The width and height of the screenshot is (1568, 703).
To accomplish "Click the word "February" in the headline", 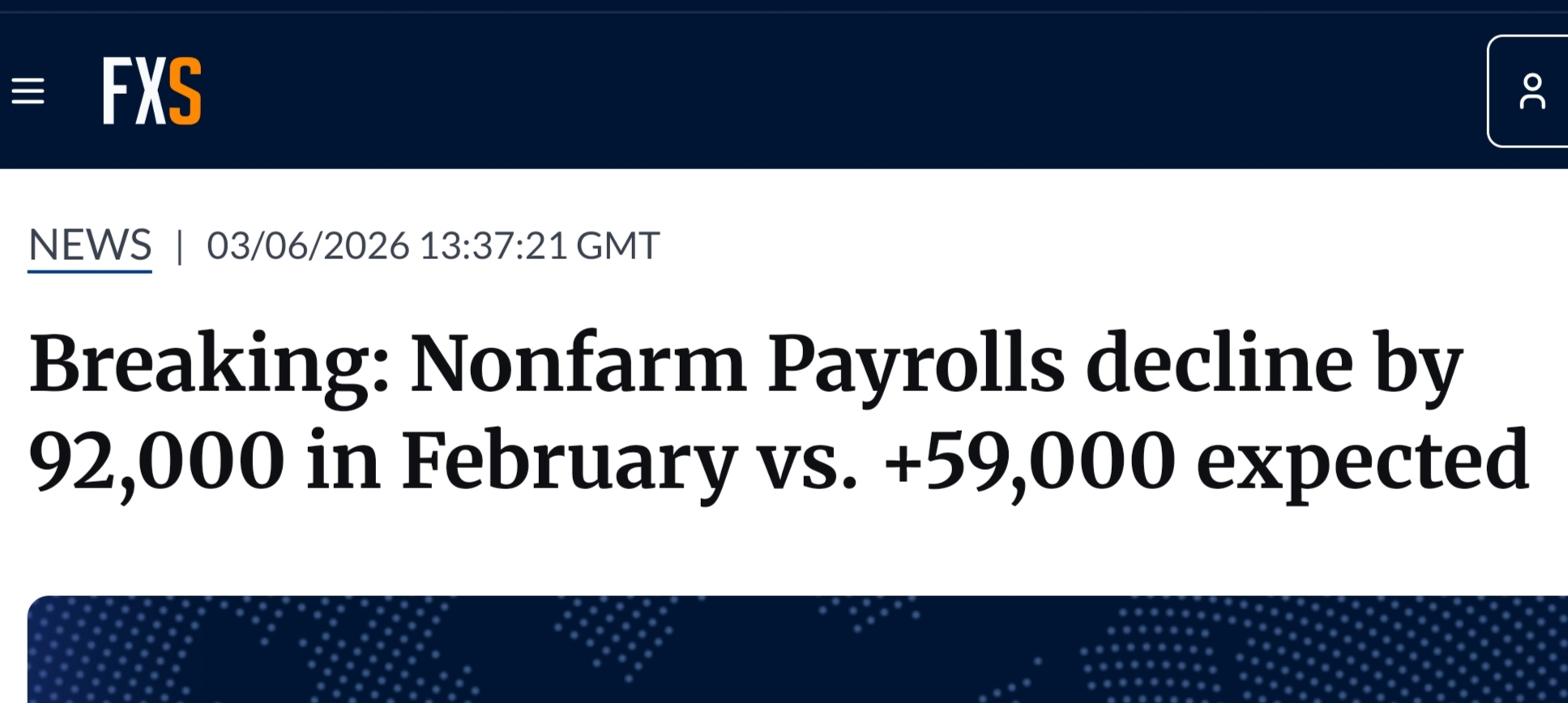I will (x=568, y=461).
